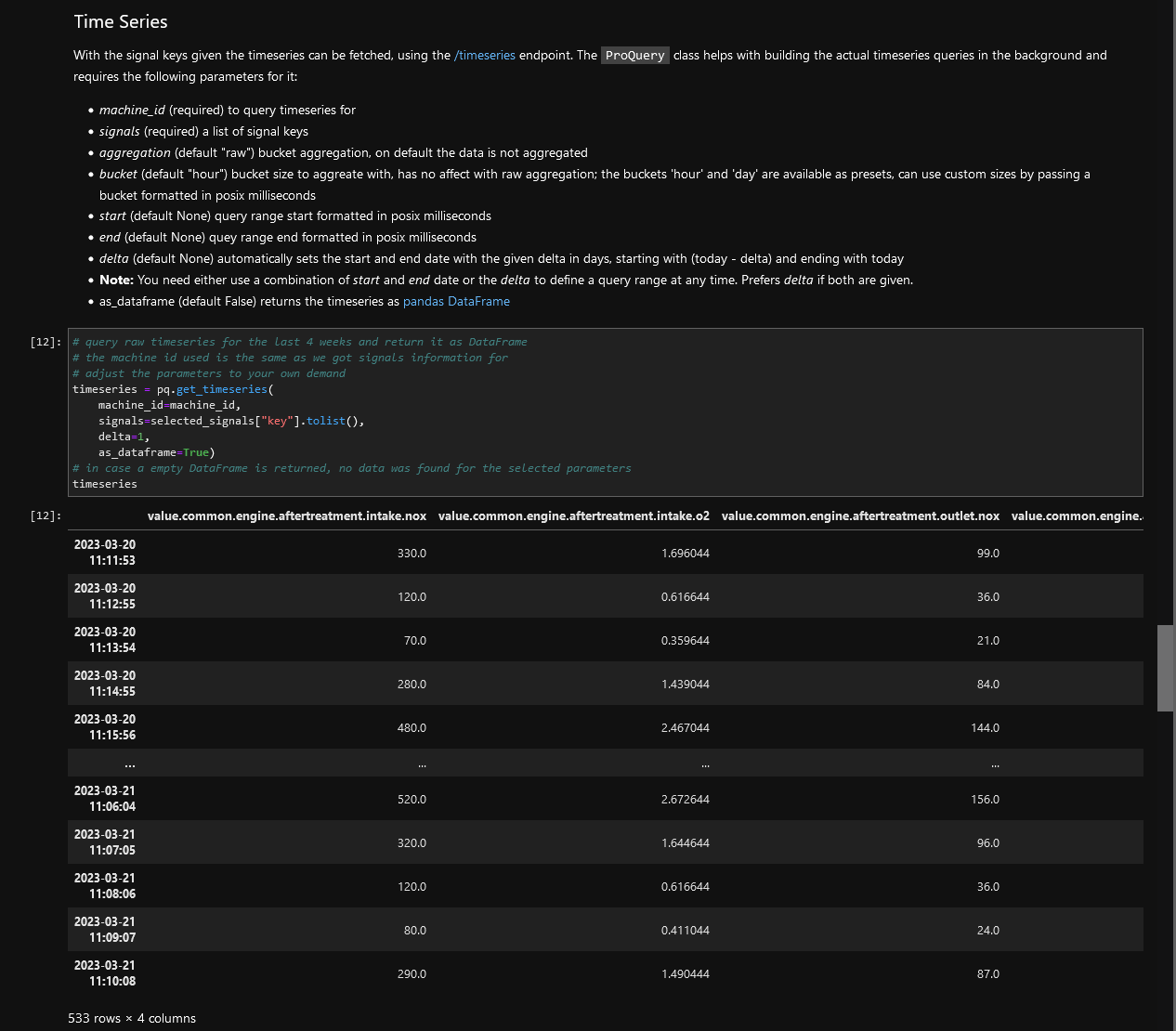This screenshot has width=1176, height=1031.
Task: Open the pandas DataFrame documentation link
Action: (456, 302)
